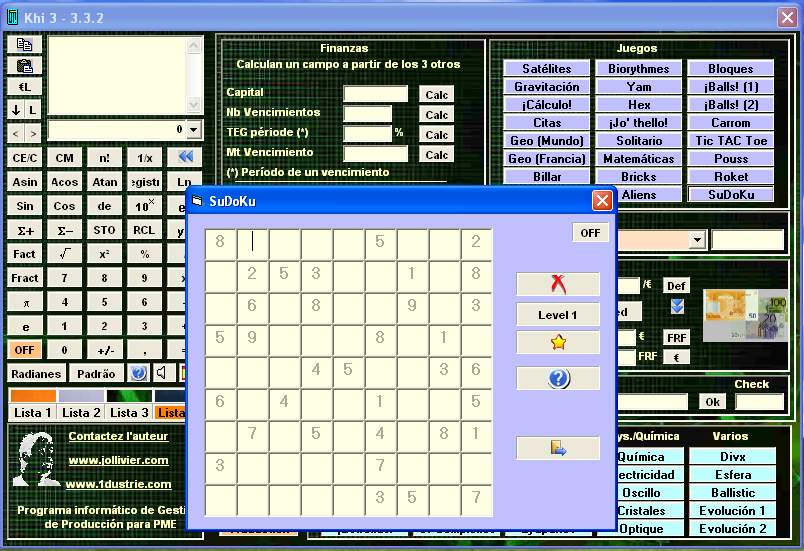The height and width of the screenshot is (551, 804).
Task: Switch to Lista 2 tab
Action: [x=81, y=412]
